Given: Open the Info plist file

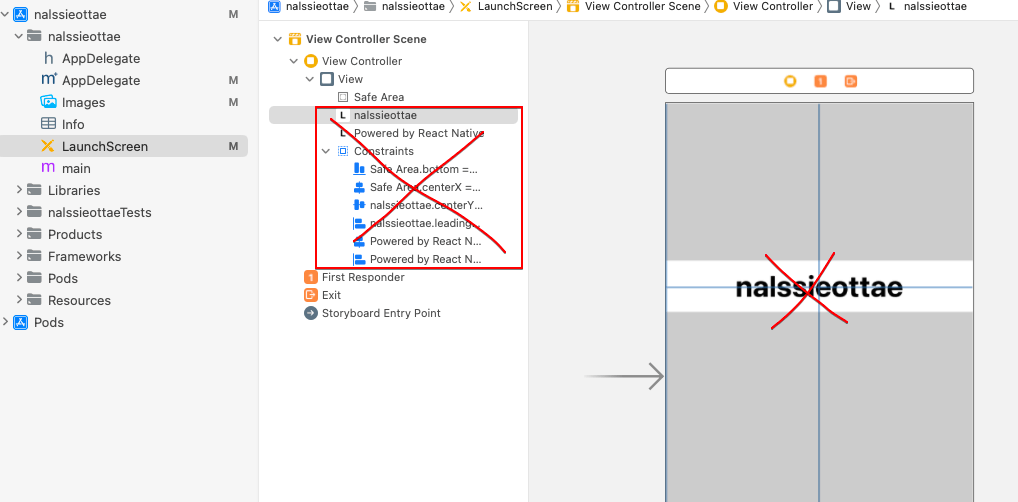Looking at the screenshot, I should (73, 124).
